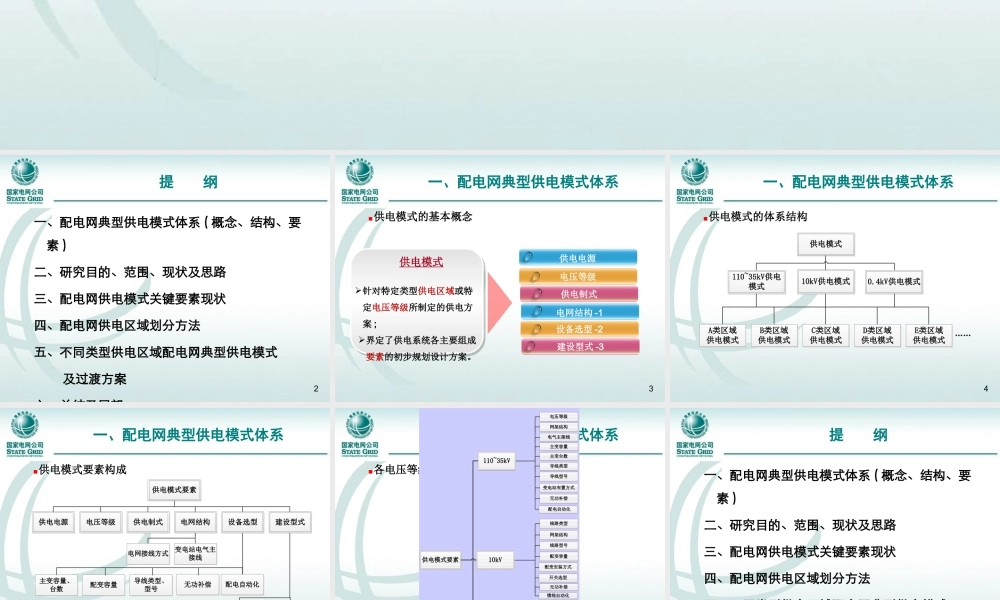Viewport: 1000px width, 600px height.
Task: Click the State Grid logo on the first 提纲 slide
Action: [26, 180]
